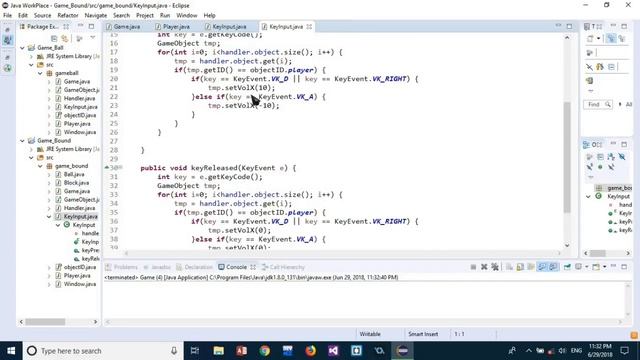
Task: Click the Eclipse icon in taskbar
Action: pos(402,351)
